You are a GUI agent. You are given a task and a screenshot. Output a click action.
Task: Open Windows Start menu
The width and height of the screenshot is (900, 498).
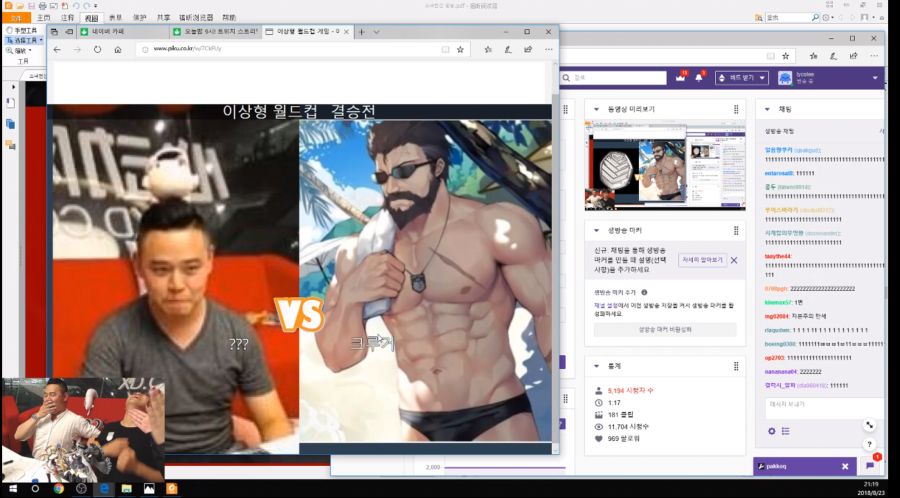click(x=12, y=489)
